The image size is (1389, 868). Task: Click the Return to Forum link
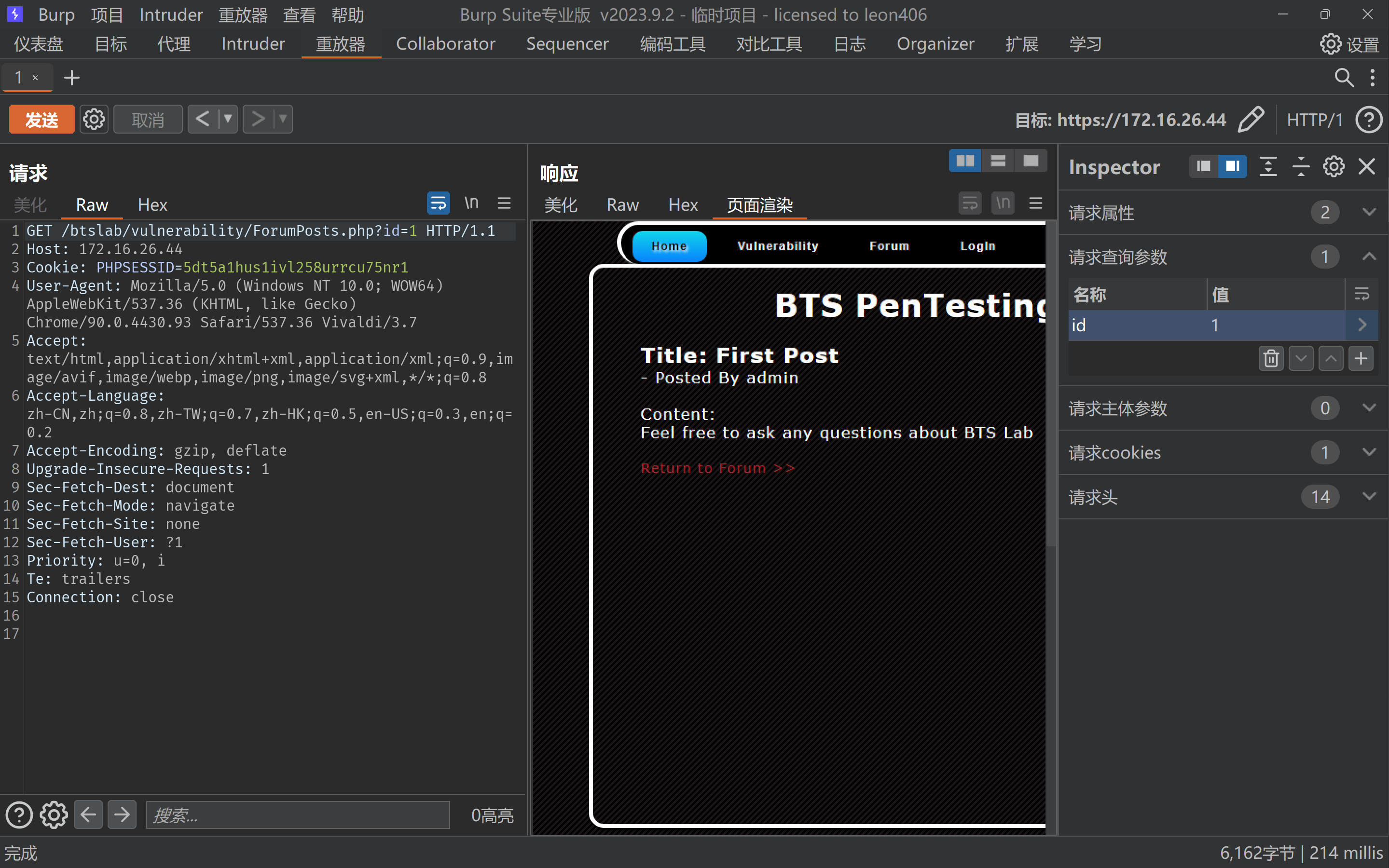click(717, 468)
